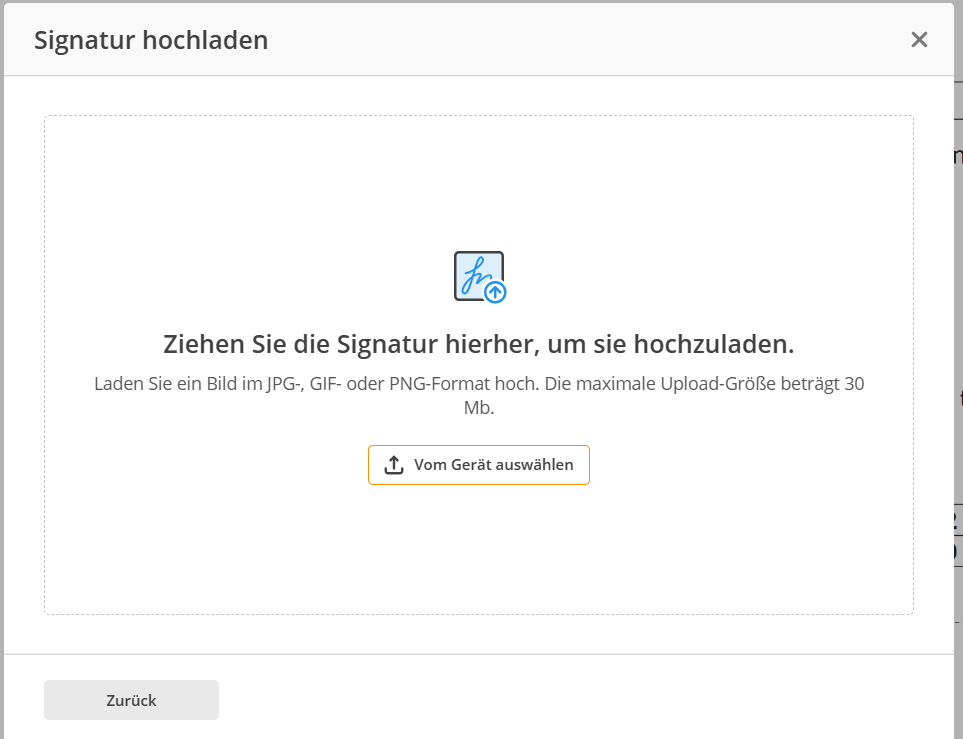
Task: Click the Zurück button to go back
Action: point(130,699)
